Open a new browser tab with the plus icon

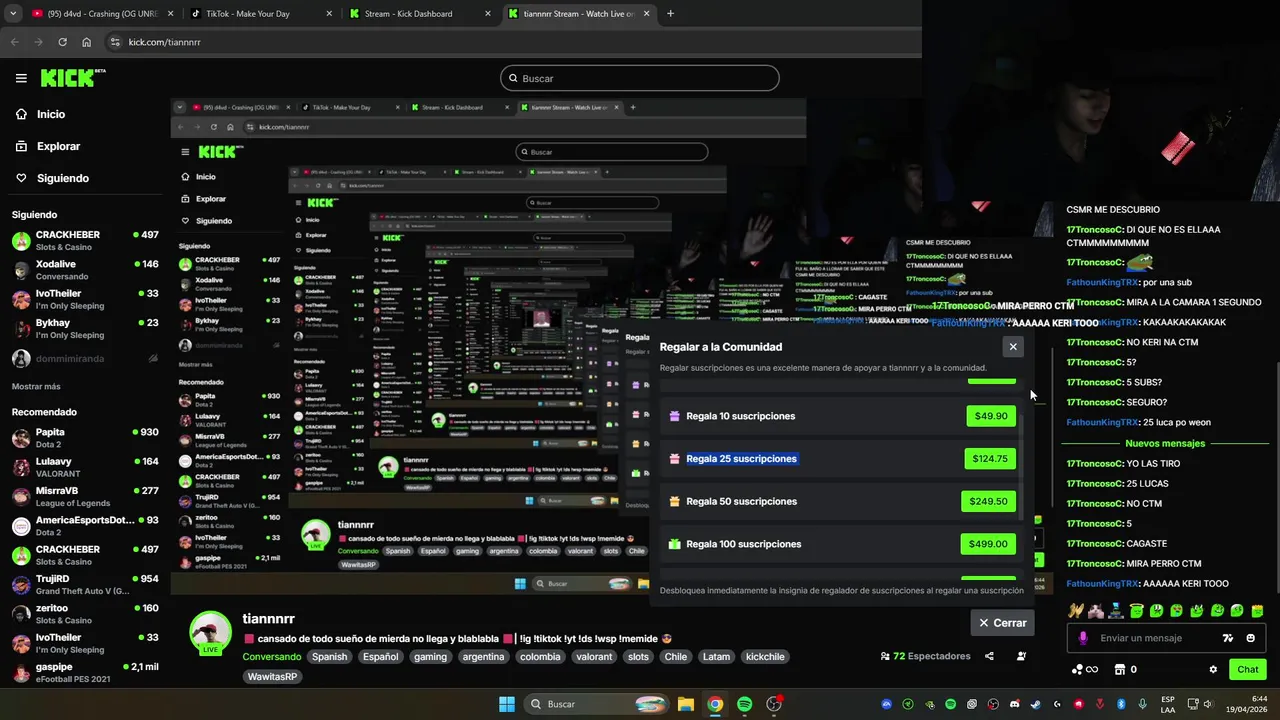point(670,14)
